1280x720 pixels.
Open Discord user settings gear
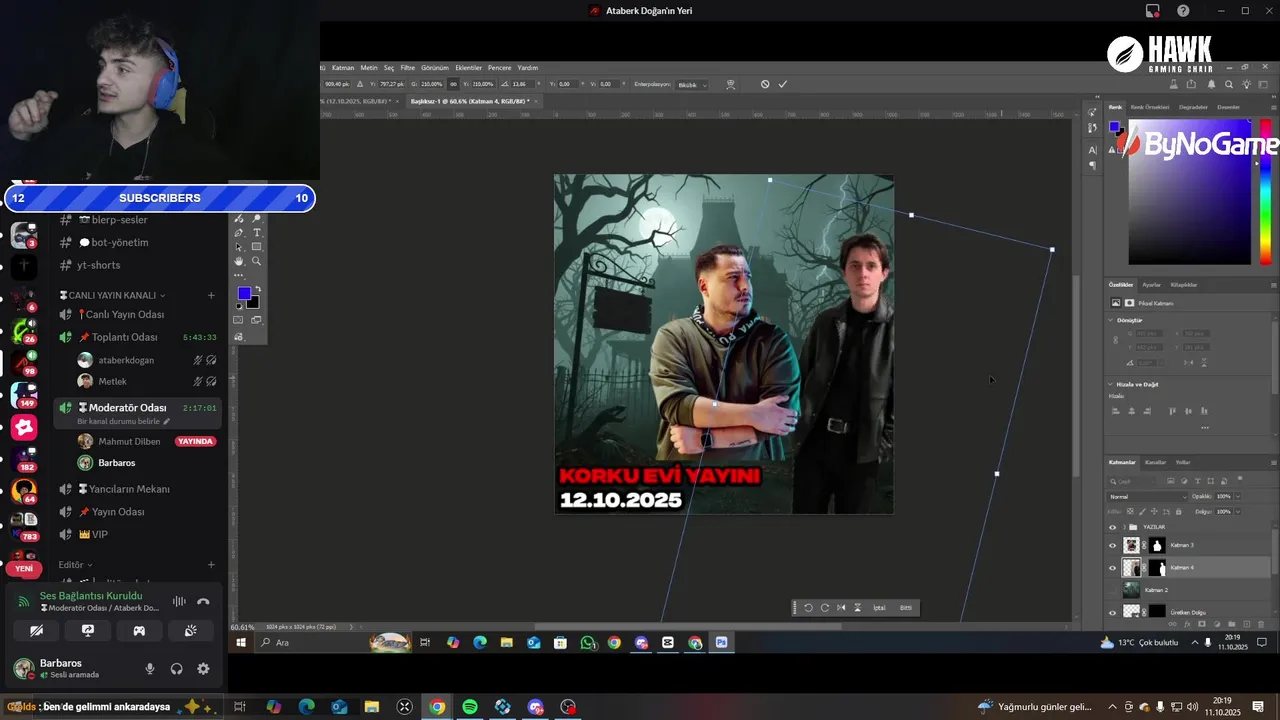point(203,669)
